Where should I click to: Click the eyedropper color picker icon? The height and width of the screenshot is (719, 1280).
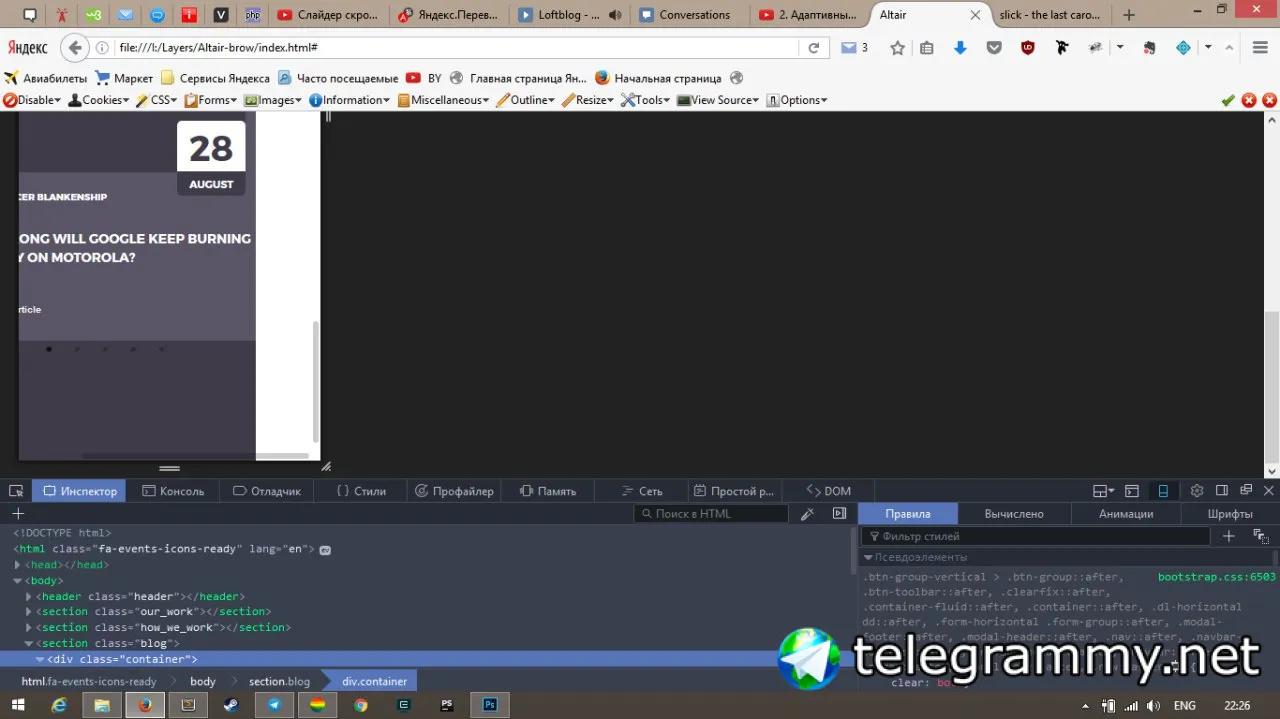[808, 513]
